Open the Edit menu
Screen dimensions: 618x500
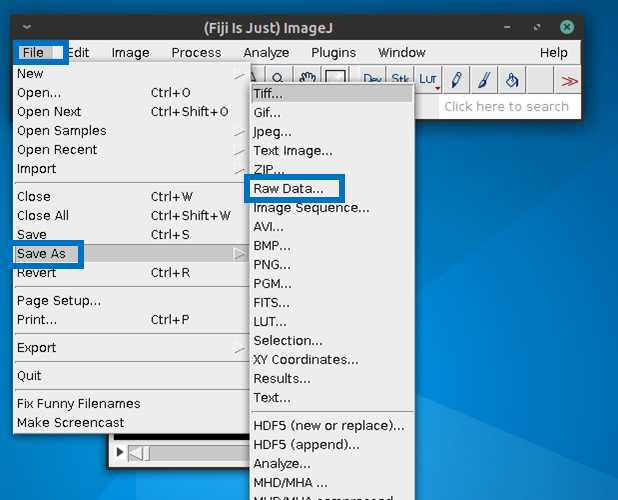coord(78,52)
